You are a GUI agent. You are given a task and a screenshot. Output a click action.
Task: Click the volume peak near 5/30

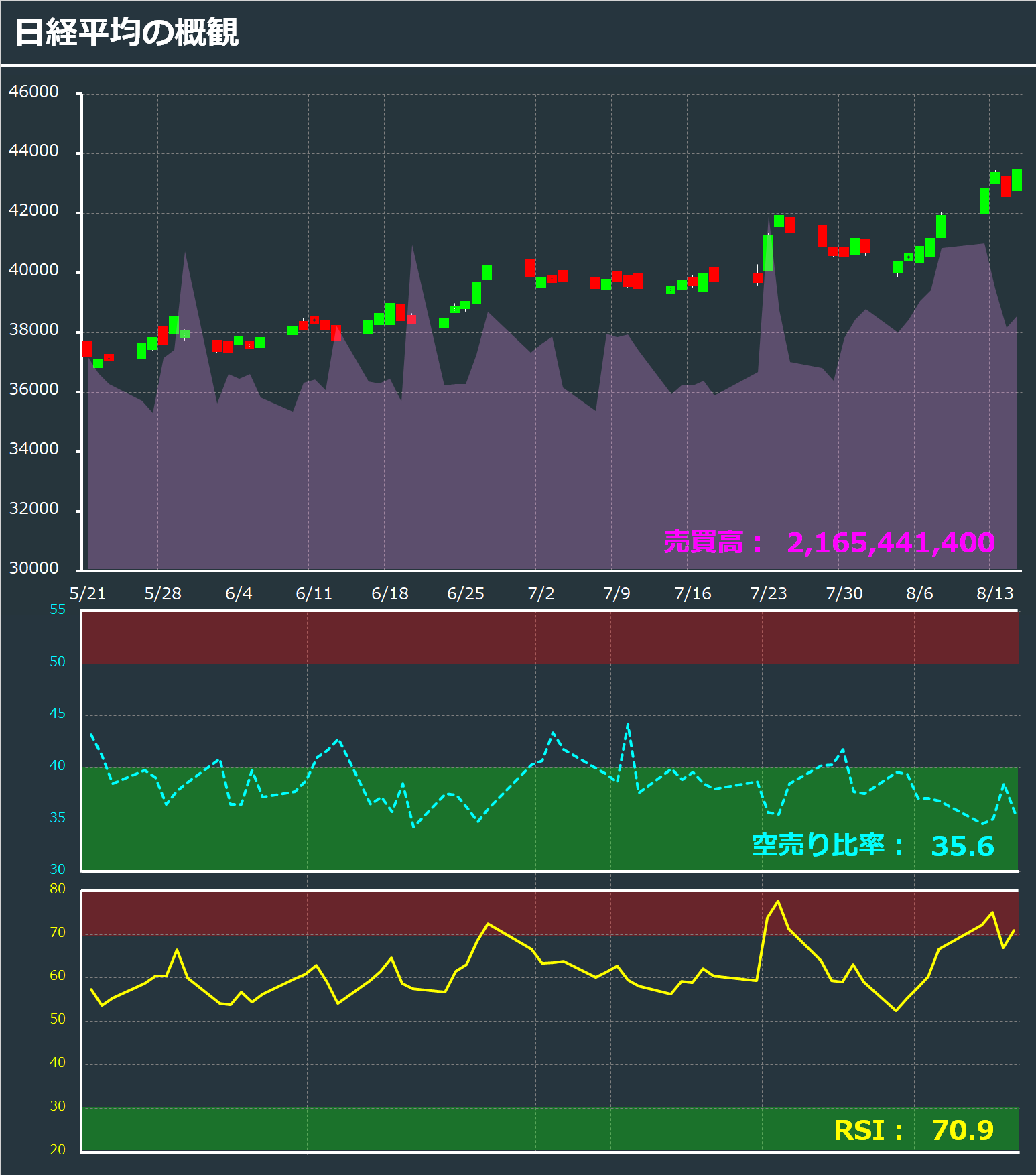[185, 253]
